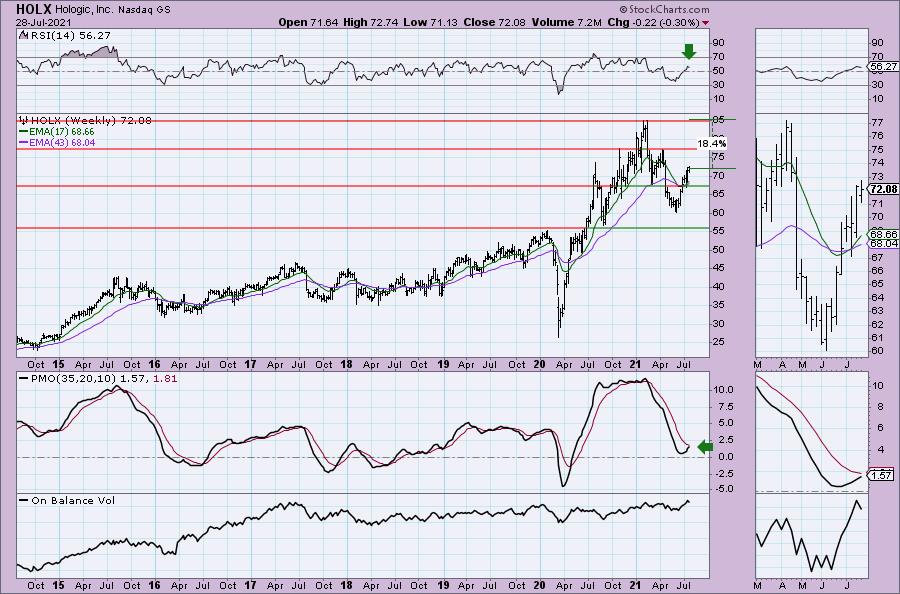Open the StockCharts.com copyright link
Viewport: 900px width, 594px height.
pos(664,9)
